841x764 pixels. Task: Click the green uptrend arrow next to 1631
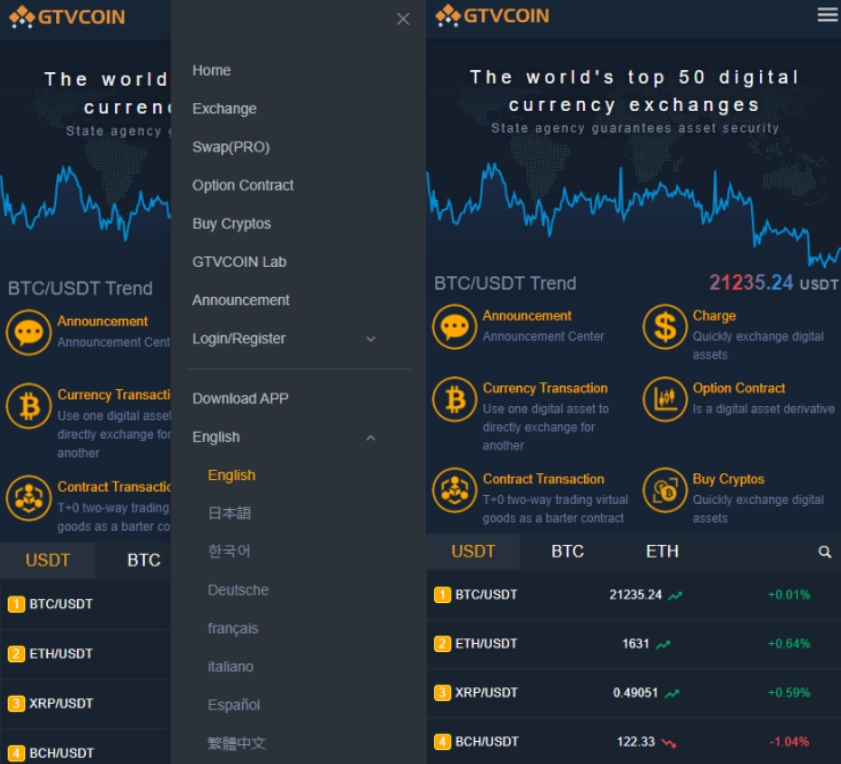point(663,644)
